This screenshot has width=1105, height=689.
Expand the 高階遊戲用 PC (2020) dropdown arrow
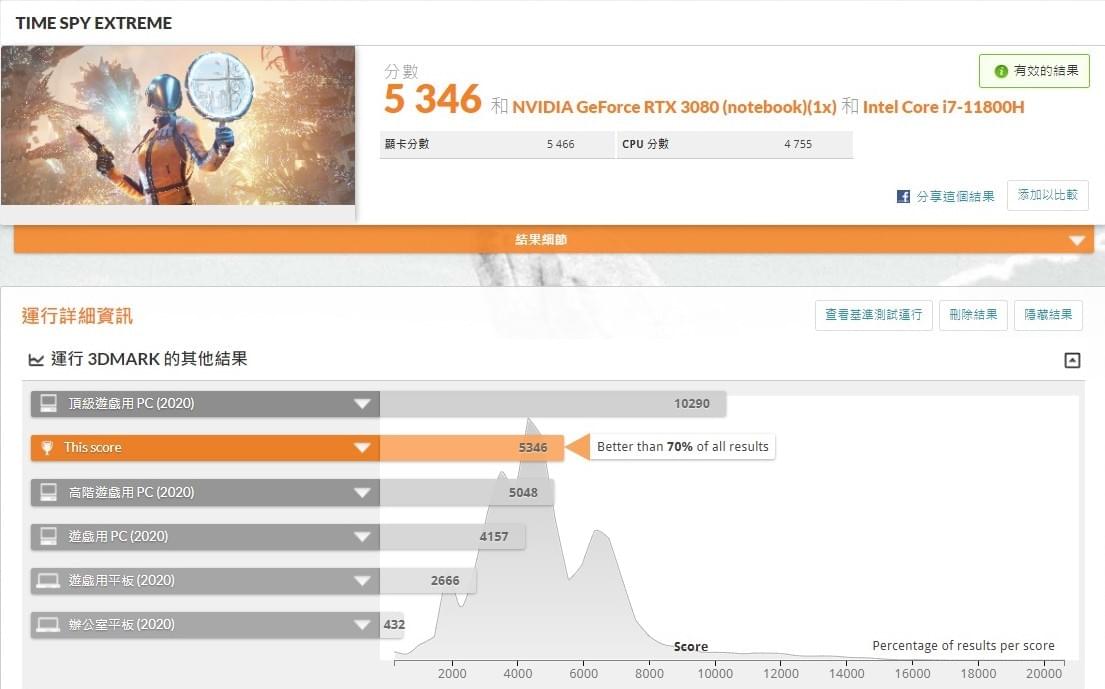click(362, 492)
